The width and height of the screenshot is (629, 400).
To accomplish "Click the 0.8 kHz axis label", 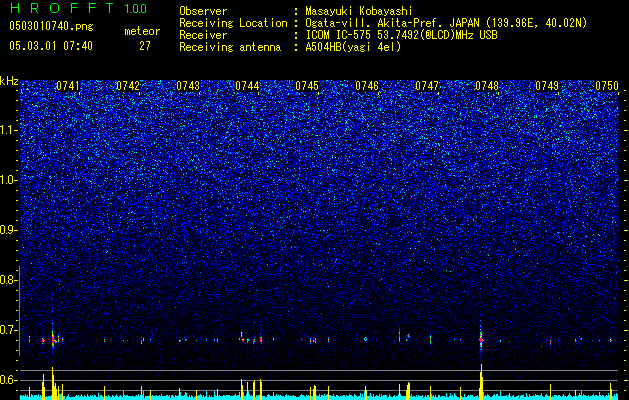I will pos(9,280).
